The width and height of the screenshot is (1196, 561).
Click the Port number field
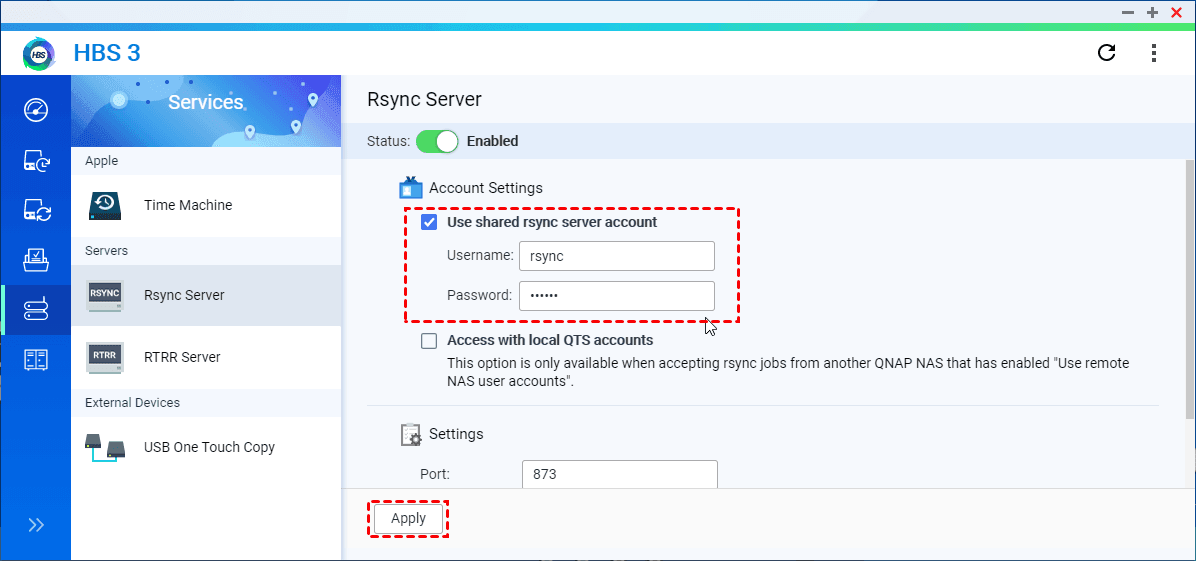click(x=620, y=474)
